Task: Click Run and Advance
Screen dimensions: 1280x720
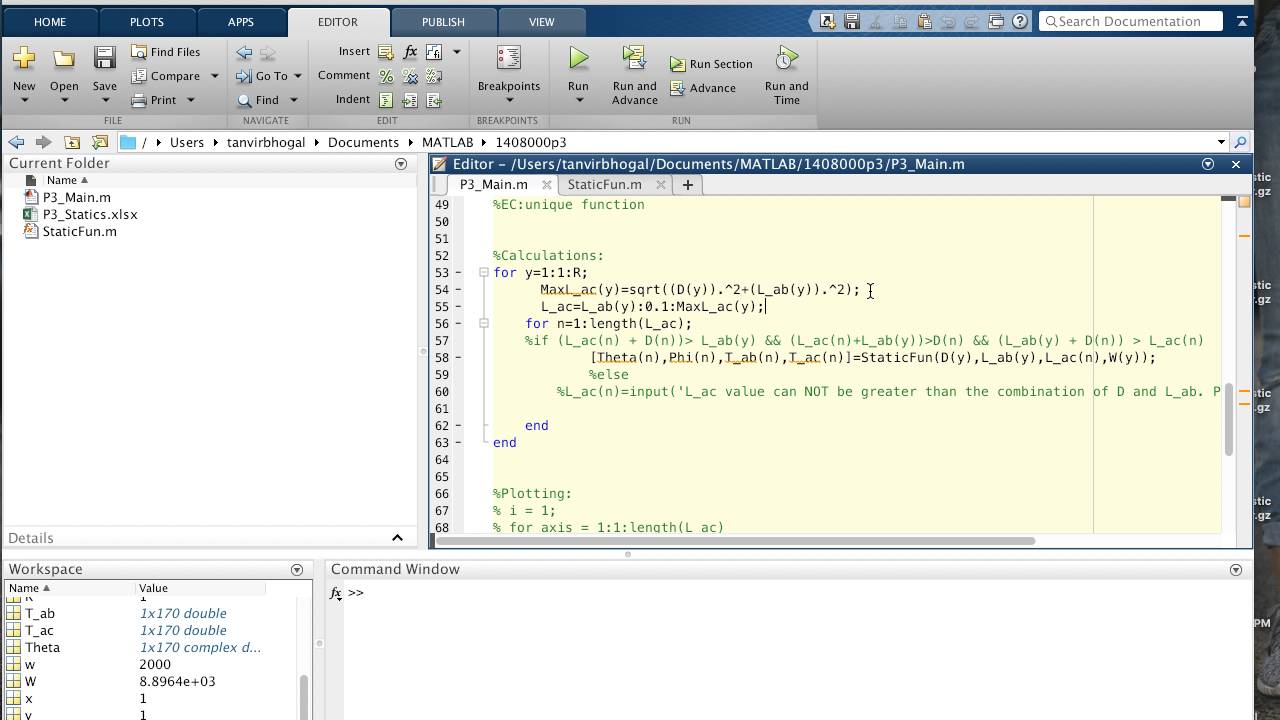Action: tap(635, 75)
